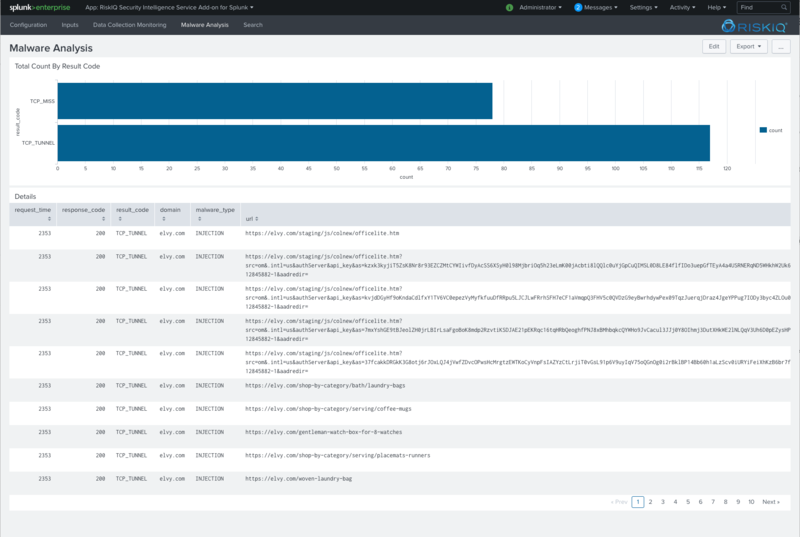Click the first officelite.htm URL cell
This screenshot has height=537, width=800.
(322, 233)
